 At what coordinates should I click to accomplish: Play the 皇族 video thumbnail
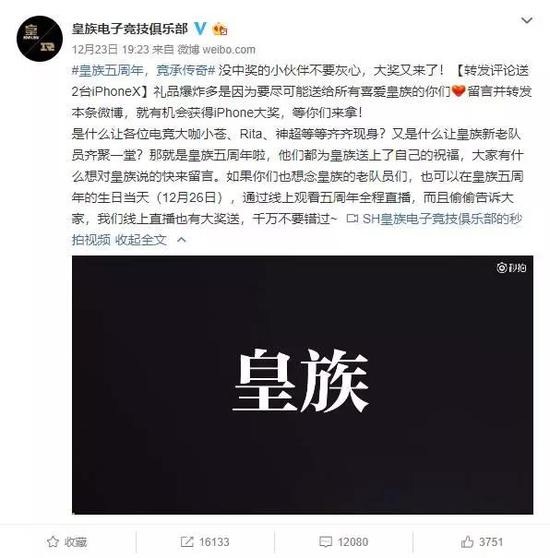(x=302, y=384)
